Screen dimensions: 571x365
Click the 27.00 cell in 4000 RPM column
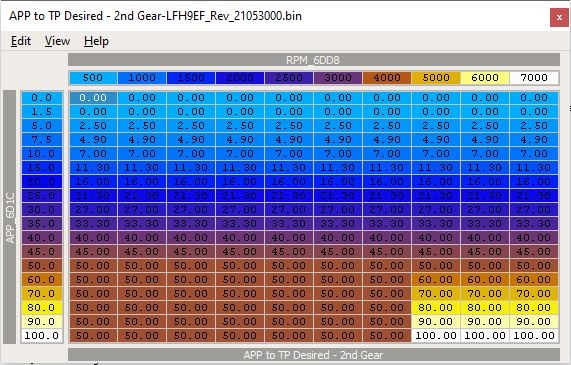coord(387,209)
